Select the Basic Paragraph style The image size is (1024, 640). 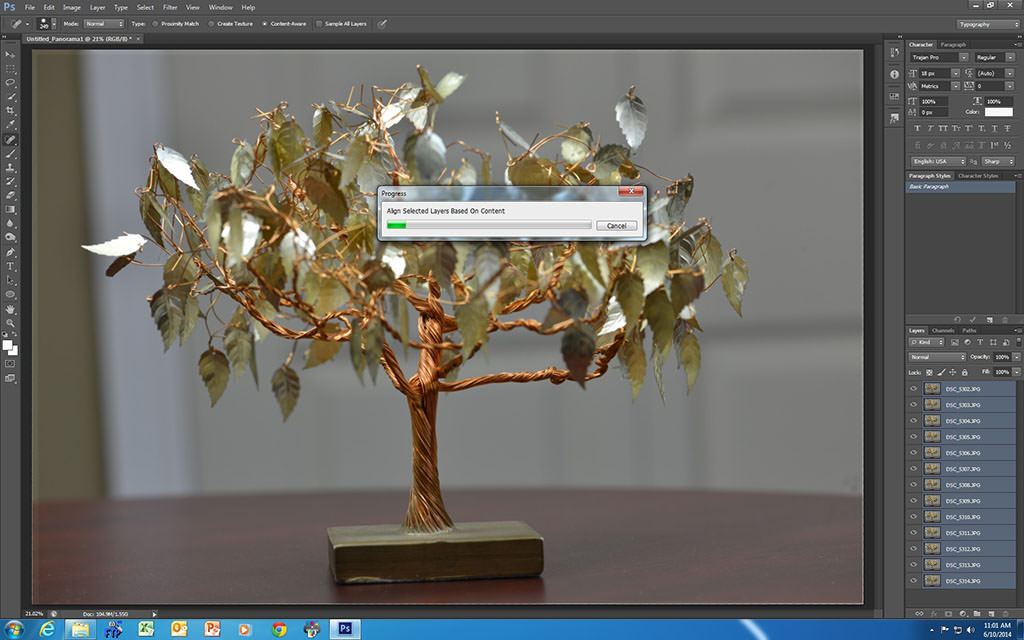pos(960,187)
